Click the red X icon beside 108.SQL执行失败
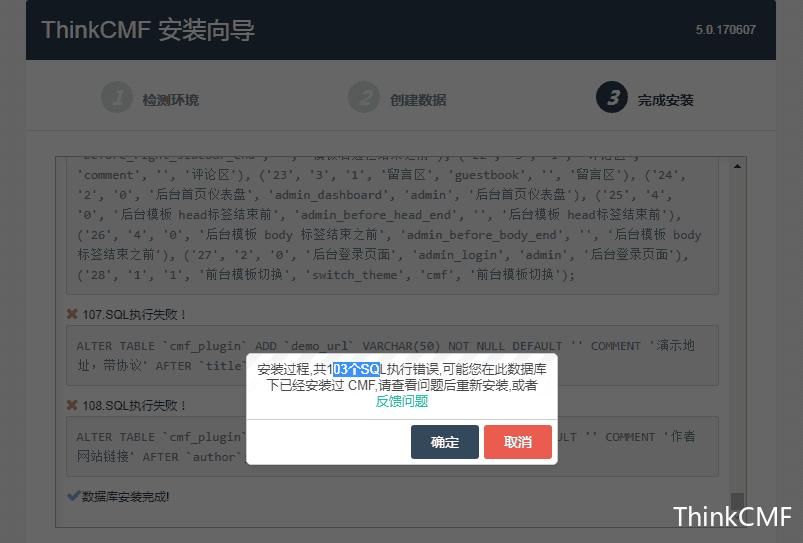The image size is (803, 543). pyautogui.click(x=72, y=405)
